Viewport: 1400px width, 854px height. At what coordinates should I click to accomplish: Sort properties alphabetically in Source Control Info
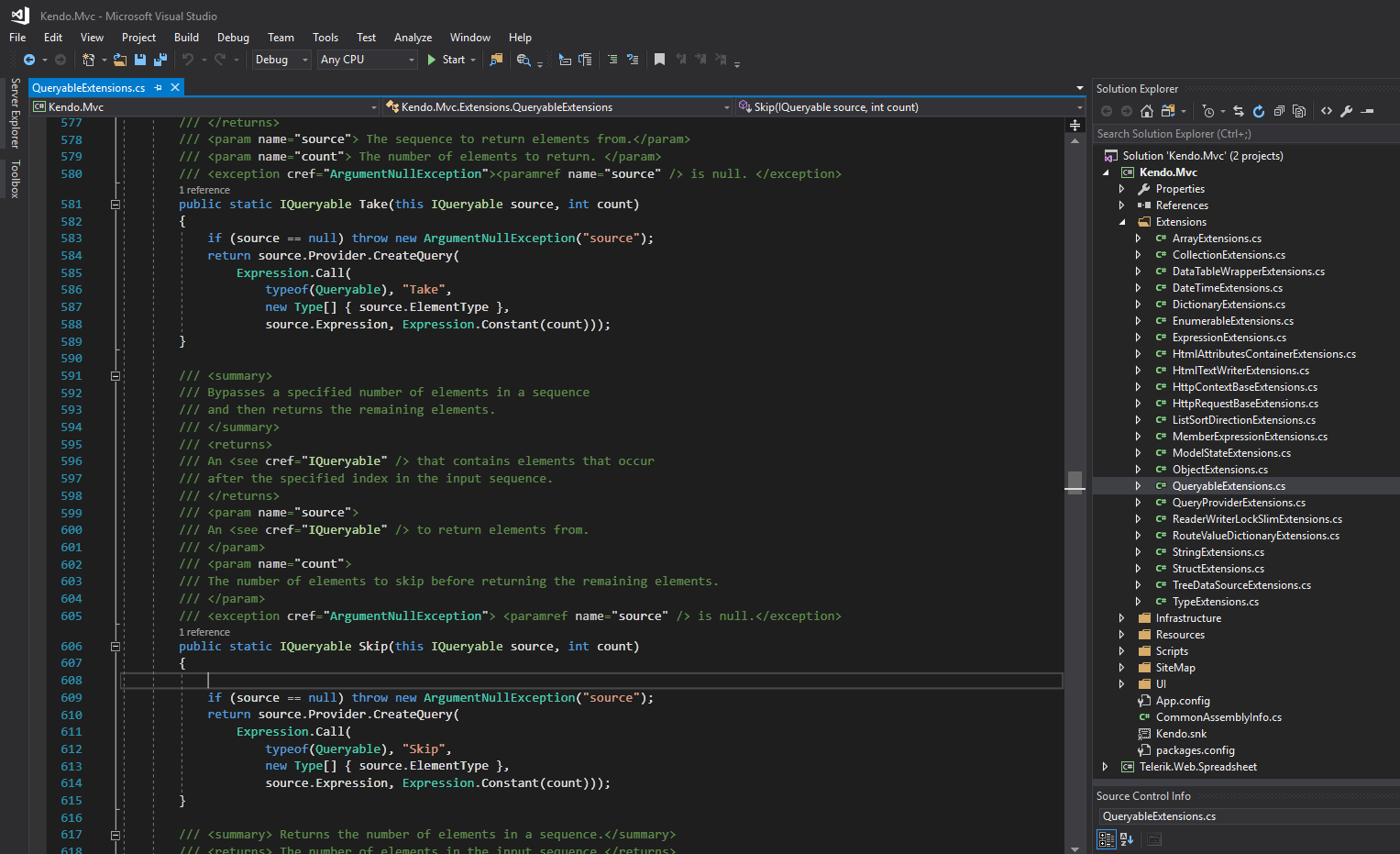tap(1127, 838)
